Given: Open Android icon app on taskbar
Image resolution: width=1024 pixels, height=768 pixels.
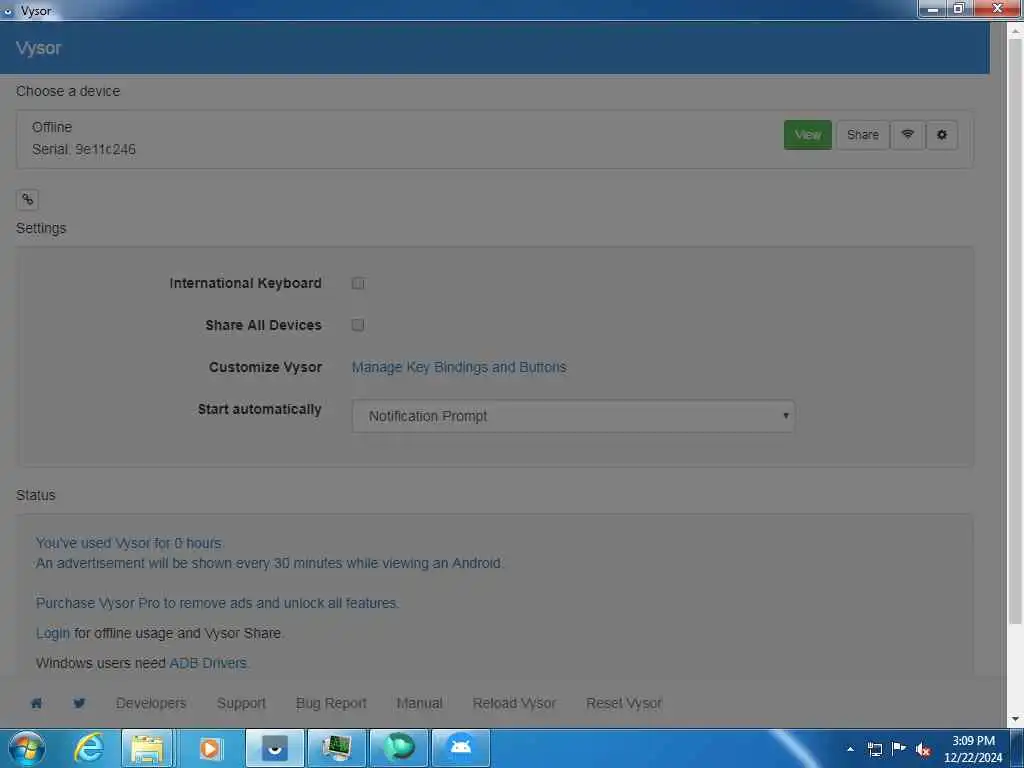Looking at the screenshot, I should (460, 748).
